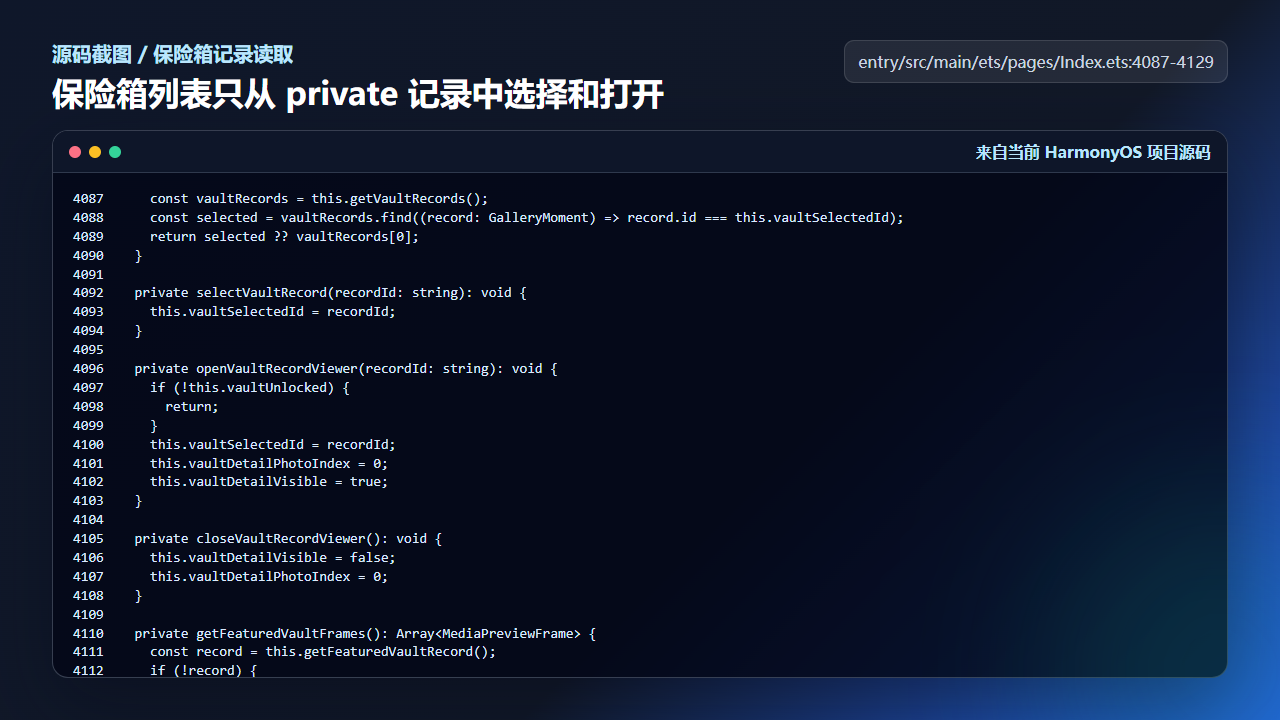Click the file path badge Index.ets:4087-4129

point(1036,62)
